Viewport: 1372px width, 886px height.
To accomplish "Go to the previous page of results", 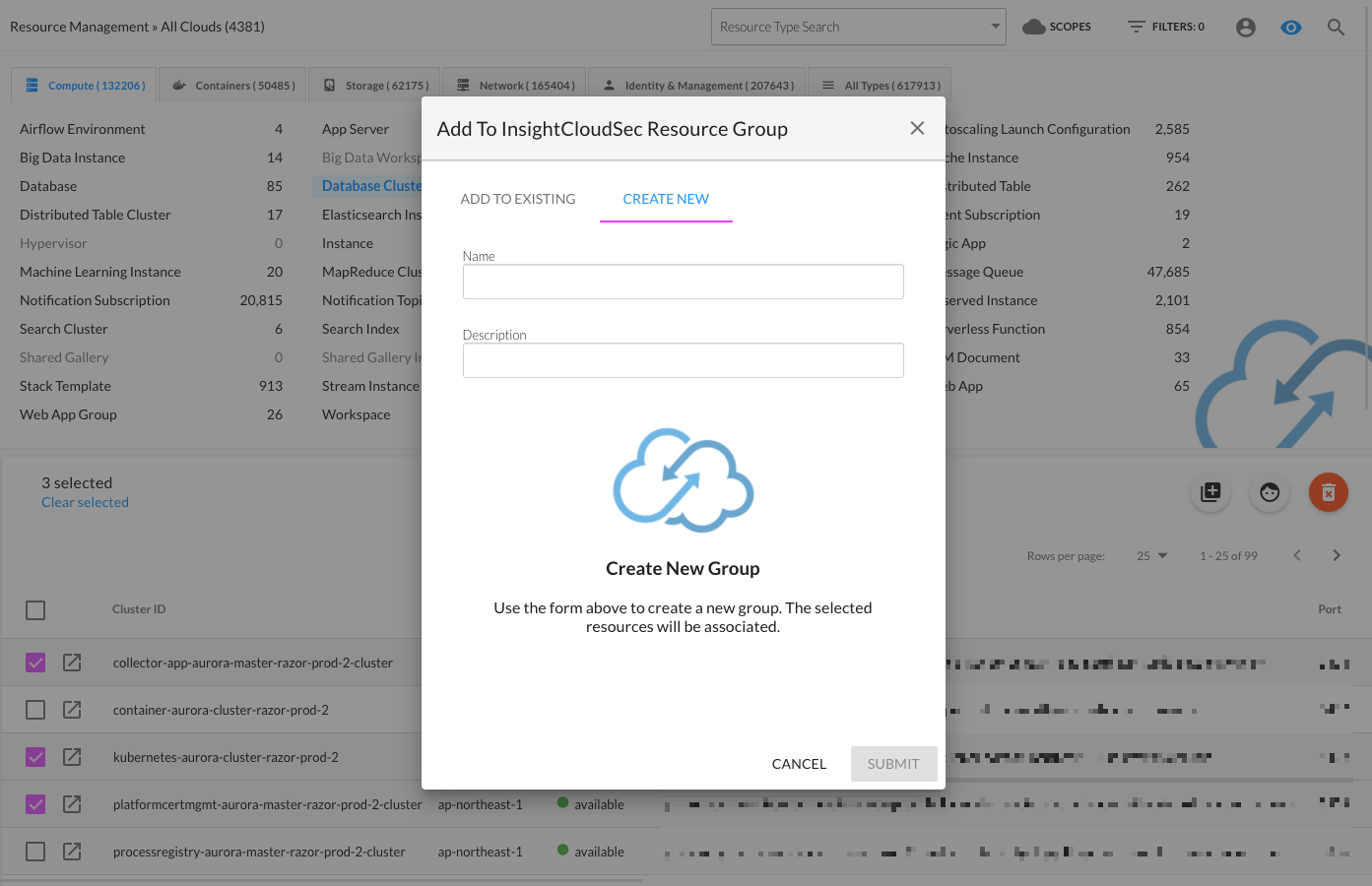I will coord(1297,555).
